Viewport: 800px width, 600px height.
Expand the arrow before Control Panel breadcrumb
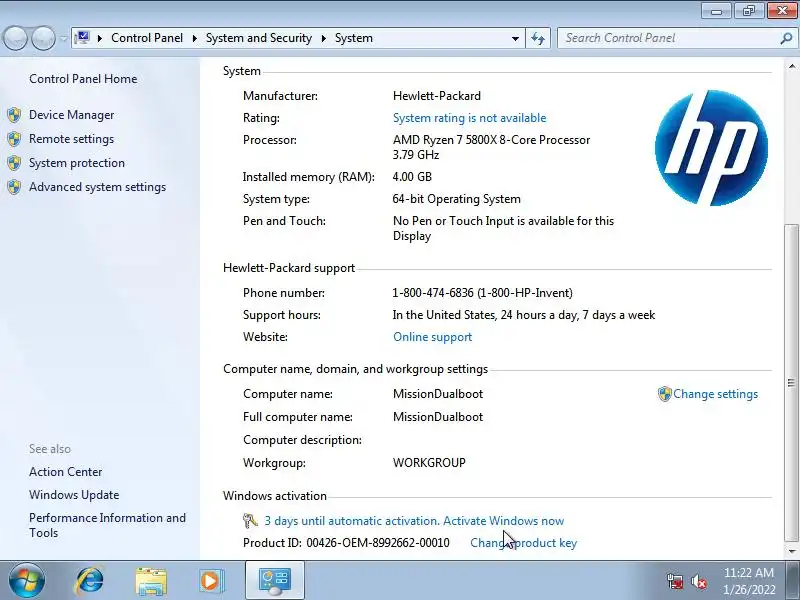coord(100,38)
